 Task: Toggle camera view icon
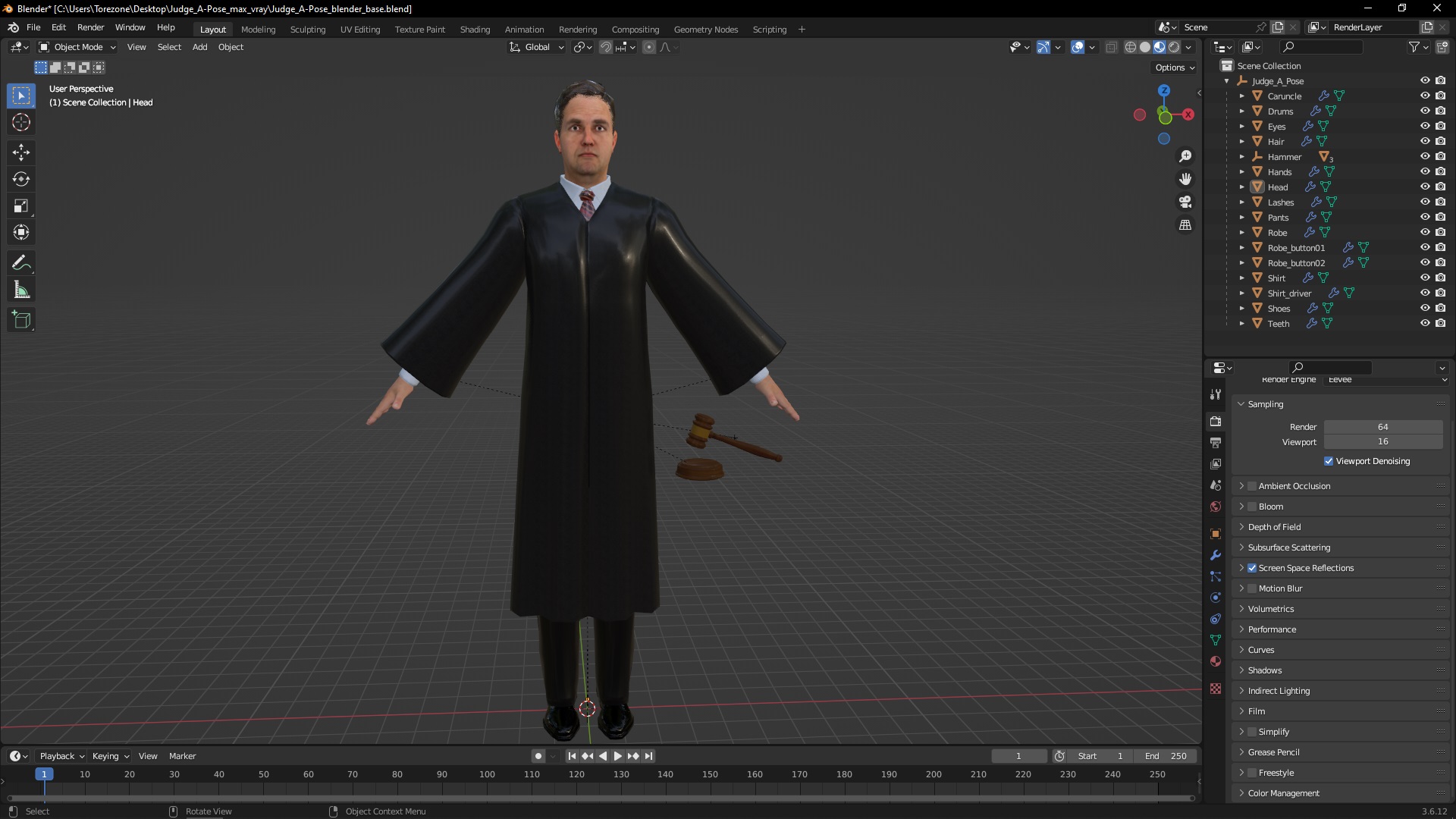(1185, 202)
